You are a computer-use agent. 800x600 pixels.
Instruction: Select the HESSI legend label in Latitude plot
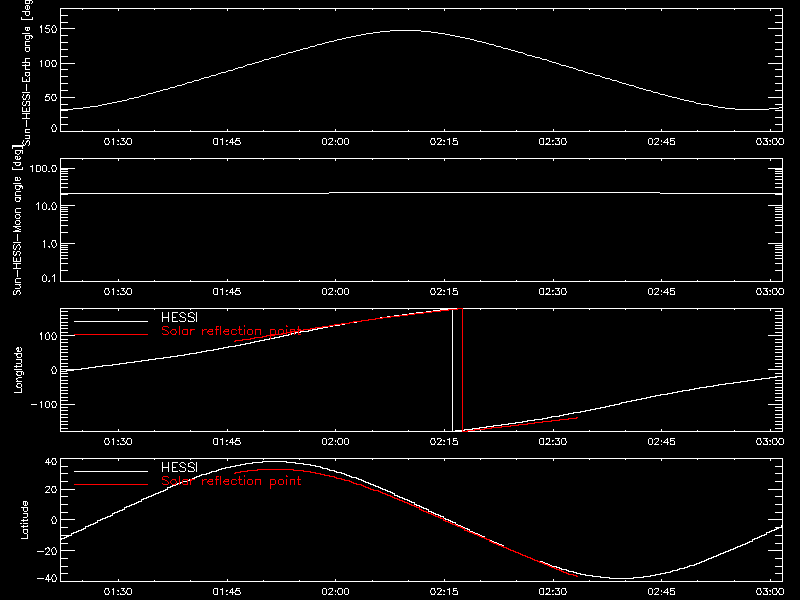[x=179, y=467]
